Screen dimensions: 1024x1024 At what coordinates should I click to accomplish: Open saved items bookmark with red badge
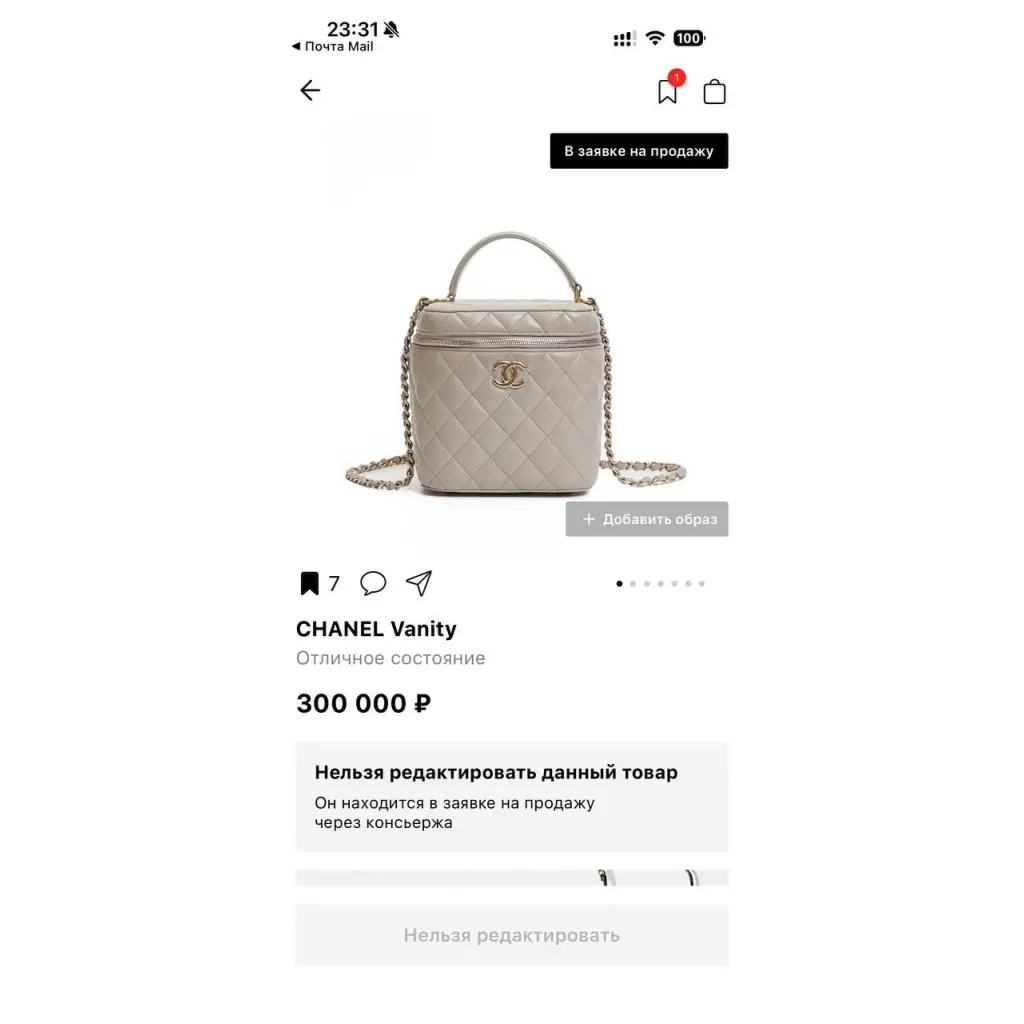tap(669, 89)
